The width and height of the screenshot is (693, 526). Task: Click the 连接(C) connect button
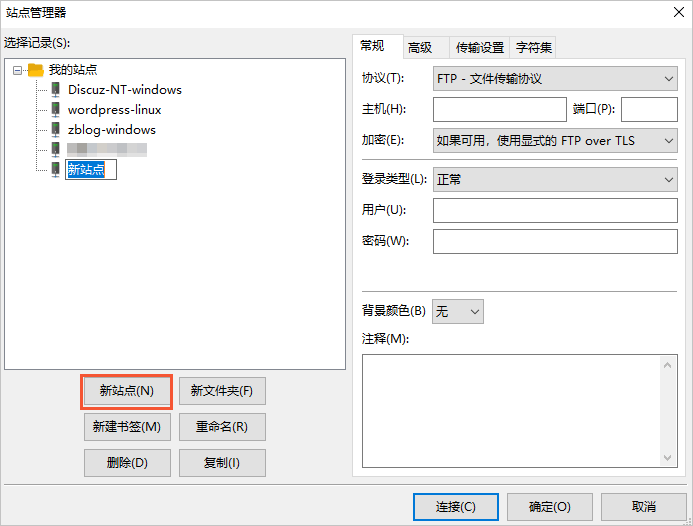click(x=456, y=507)
